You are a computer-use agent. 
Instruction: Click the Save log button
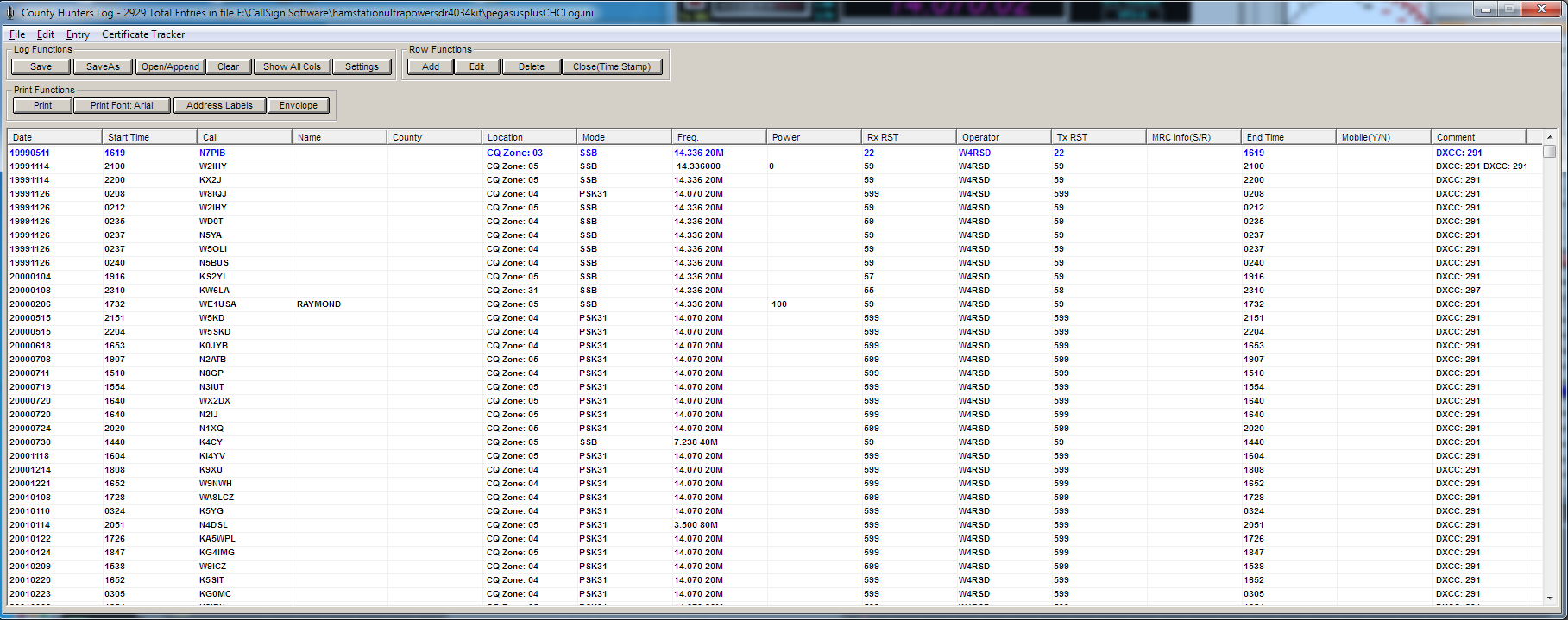point(41,66)
